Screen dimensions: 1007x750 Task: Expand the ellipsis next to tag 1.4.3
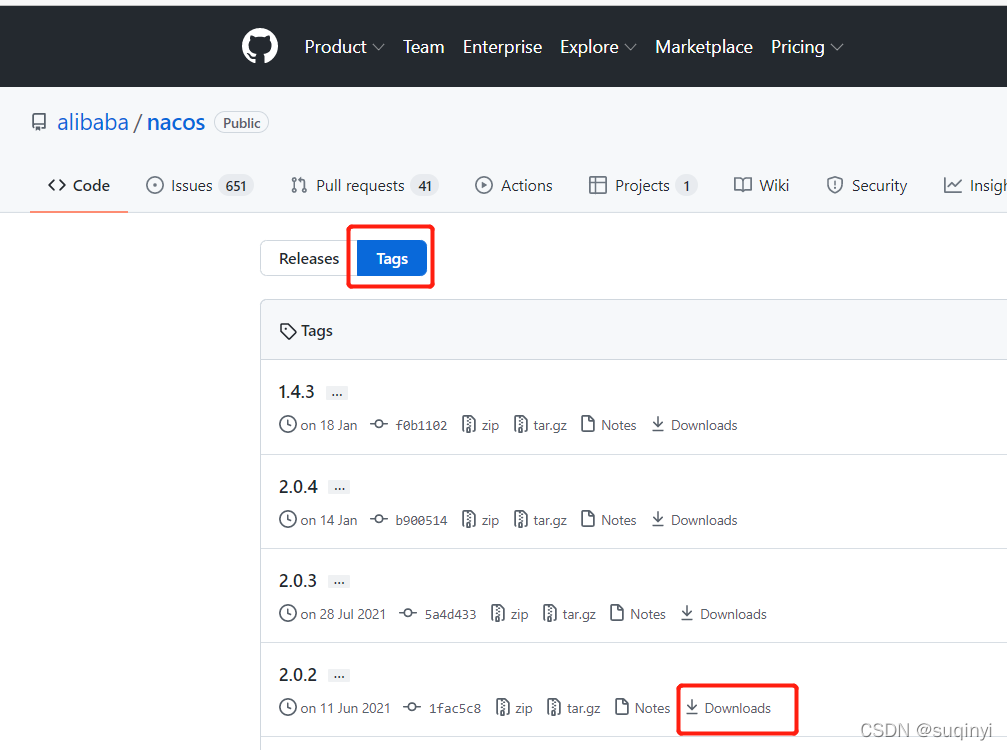[337, 393]
